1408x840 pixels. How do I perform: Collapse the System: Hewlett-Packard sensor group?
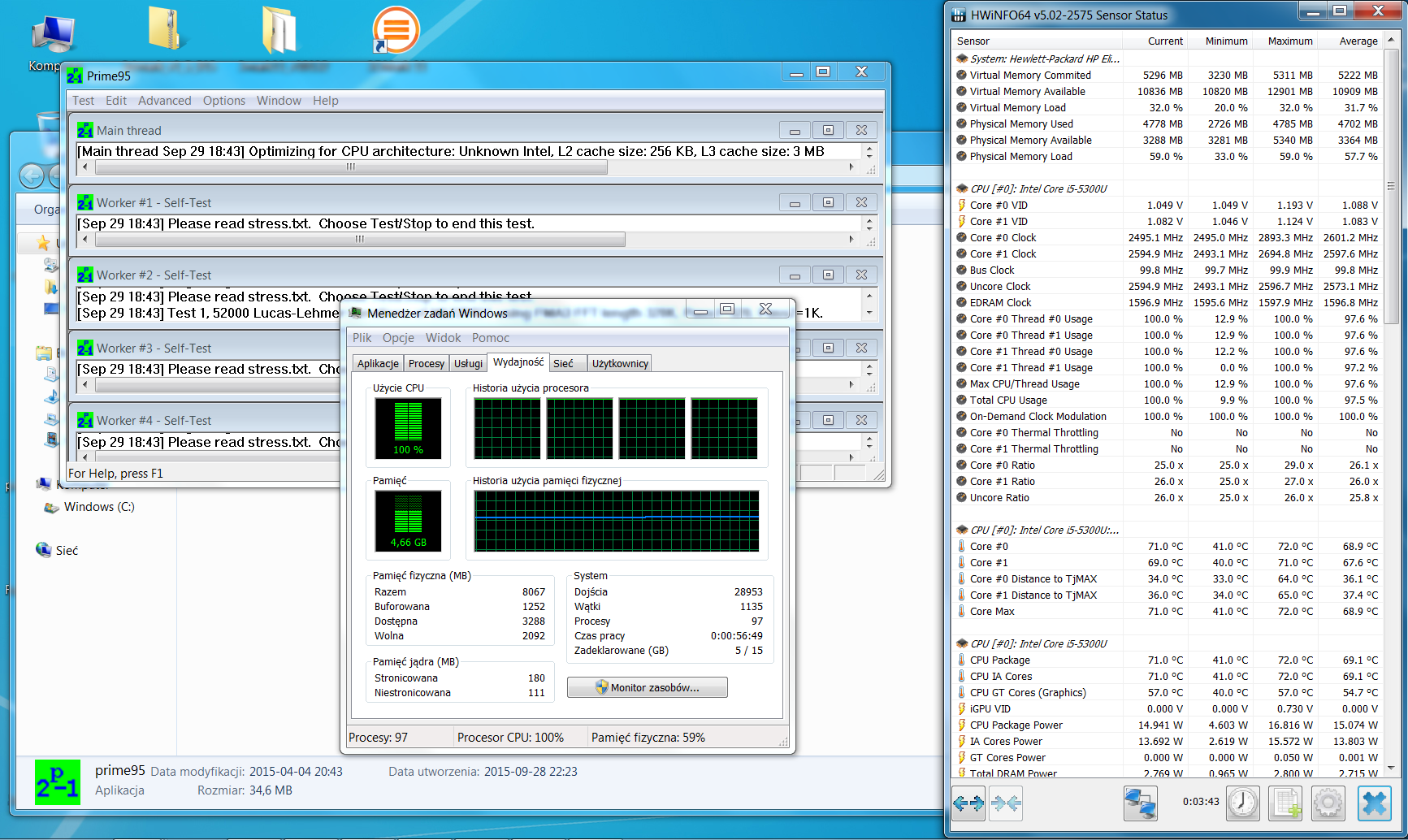[x=962, y=58]
